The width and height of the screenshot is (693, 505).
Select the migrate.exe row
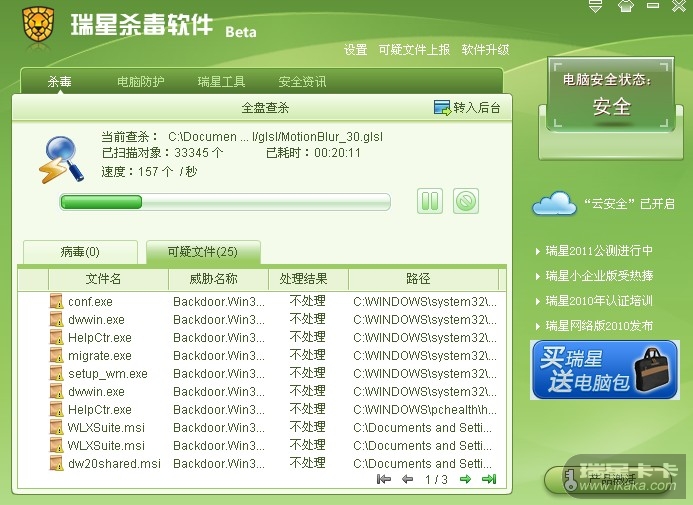[x=262, y=356]
